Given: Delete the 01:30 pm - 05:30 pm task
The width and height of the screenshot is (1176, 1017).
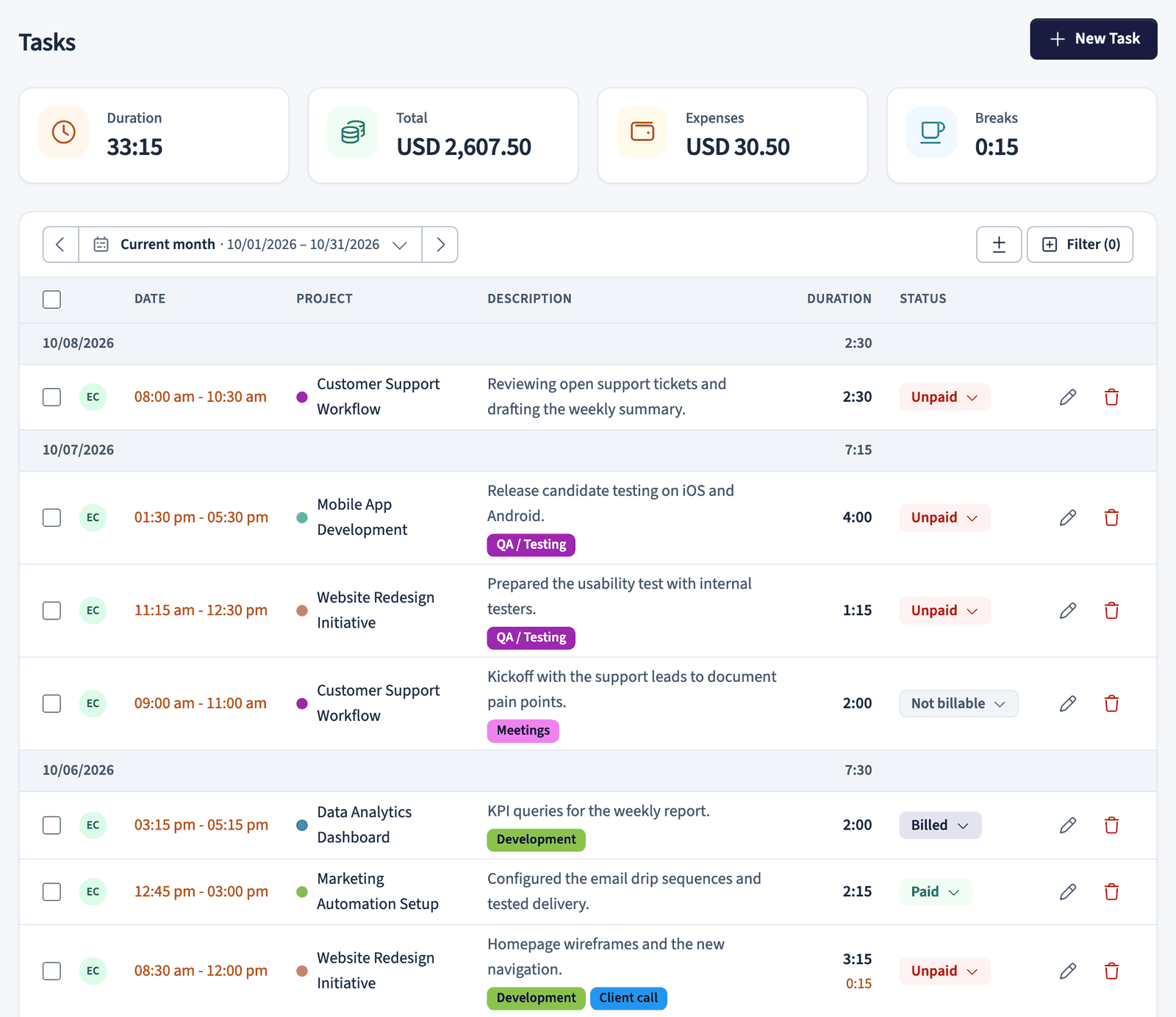Looking at the screenshot, I should [x=1111, y=517].
